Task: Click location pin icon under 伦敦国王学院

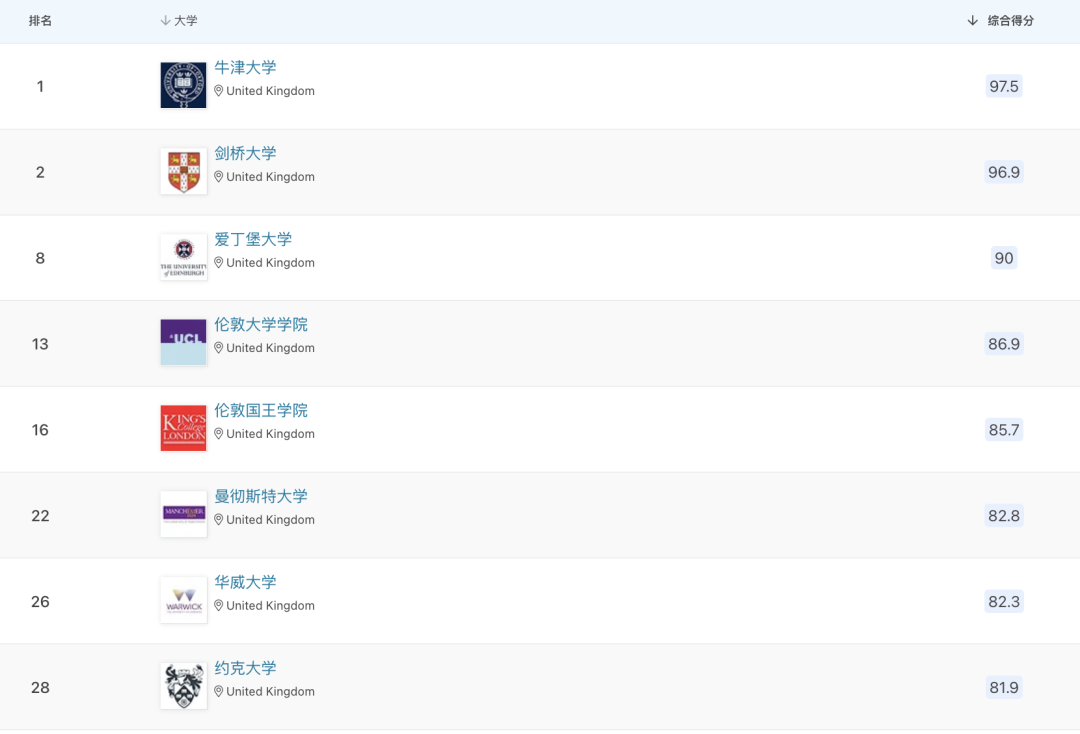Action: 218,434
